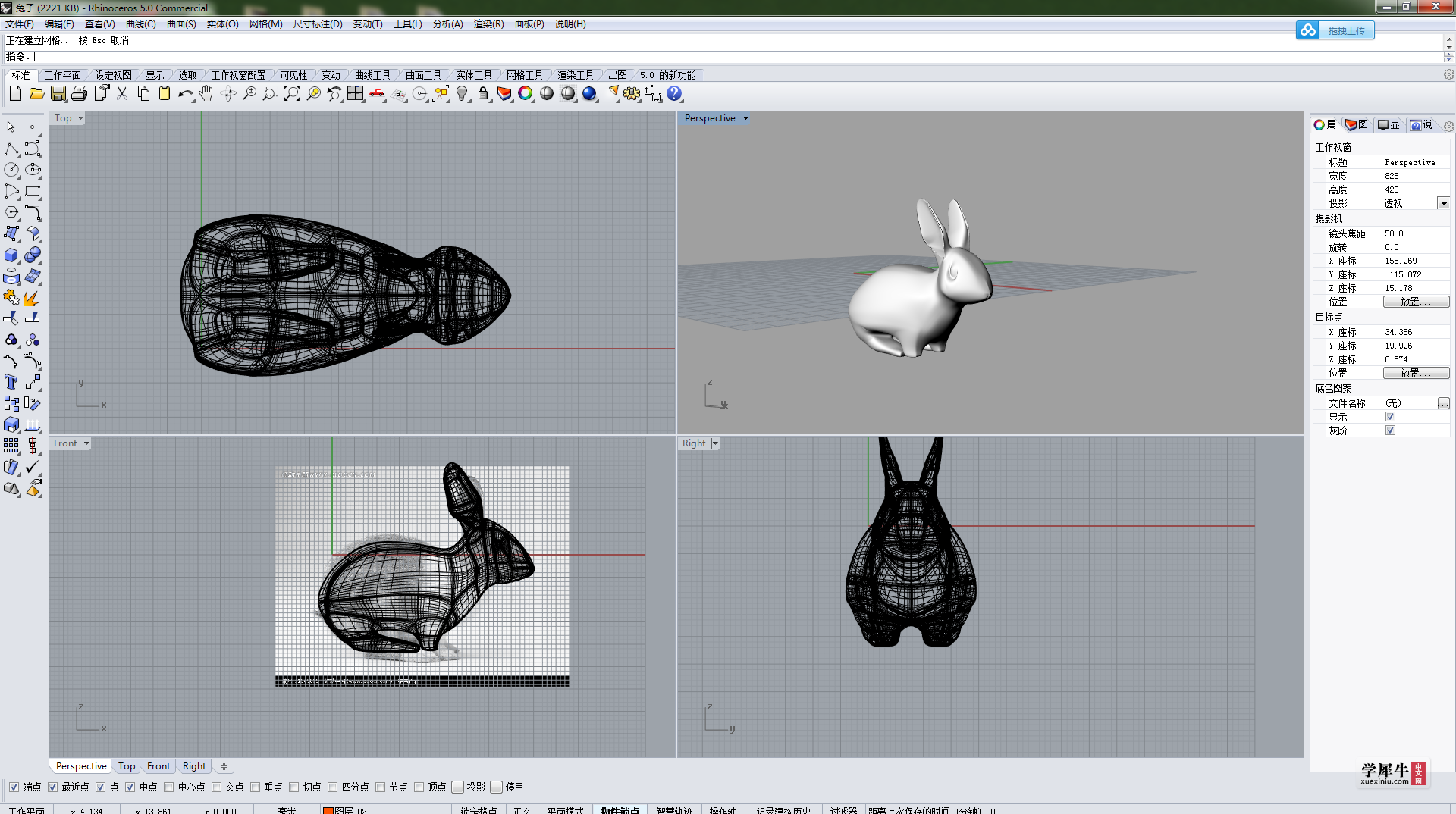Viewport: 1456px width, 814px height.
Task: Click the 拖拽上传 upload button
Action: pyautogui.click(x=1335, y=30)
